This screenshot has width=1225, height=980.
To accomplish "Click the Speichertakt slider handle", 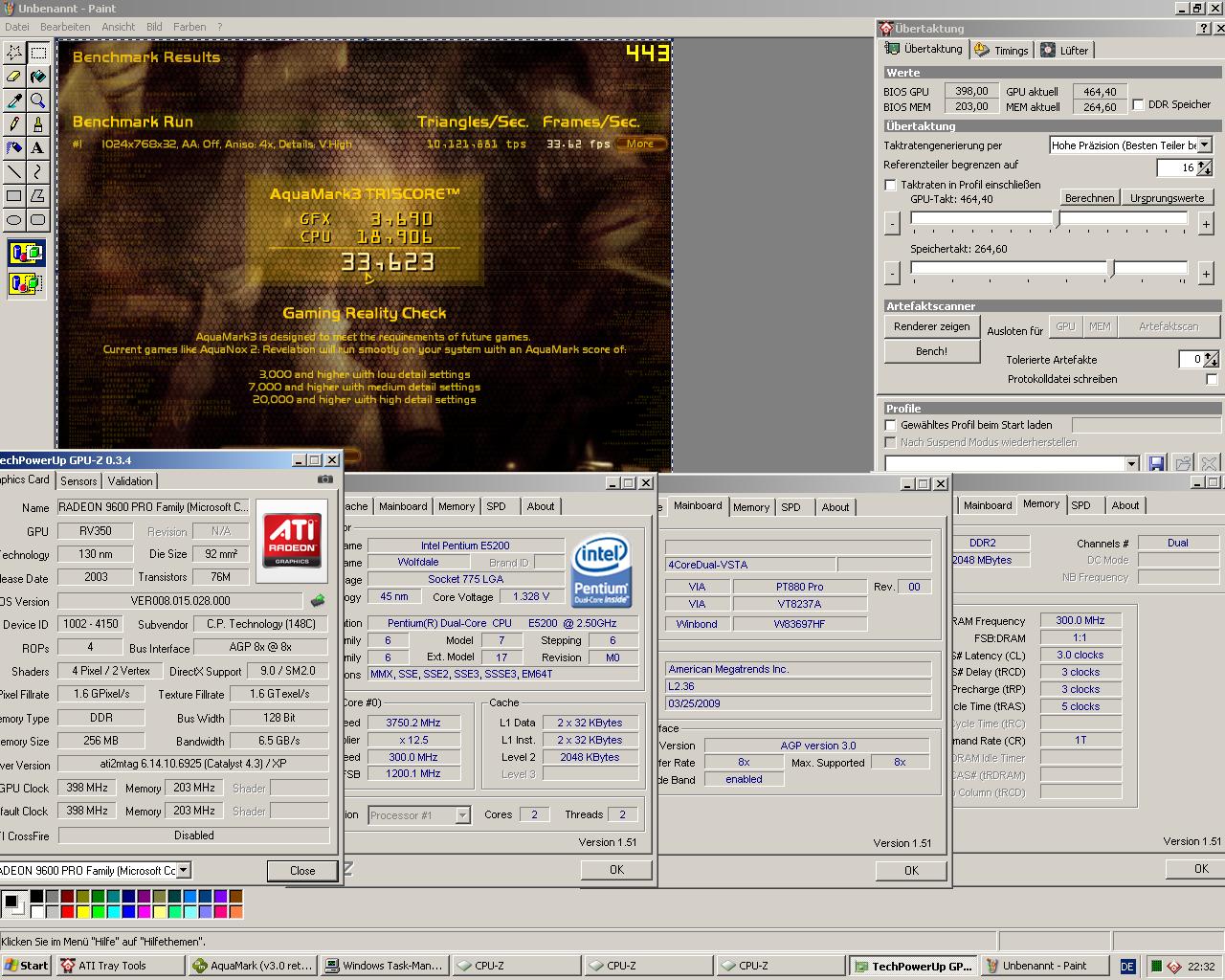I will pyautogui.click(x=1111, y=269).
